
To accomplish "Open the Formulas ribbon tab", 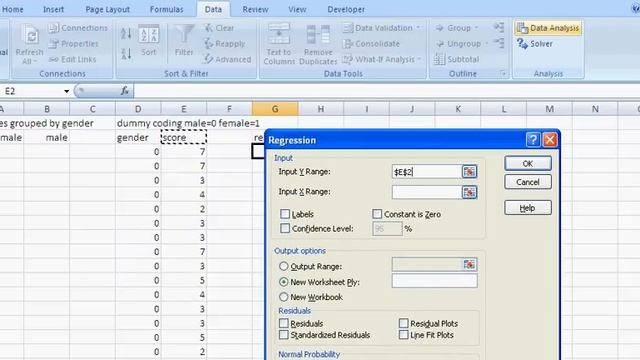I will click(x=166, y=9).
